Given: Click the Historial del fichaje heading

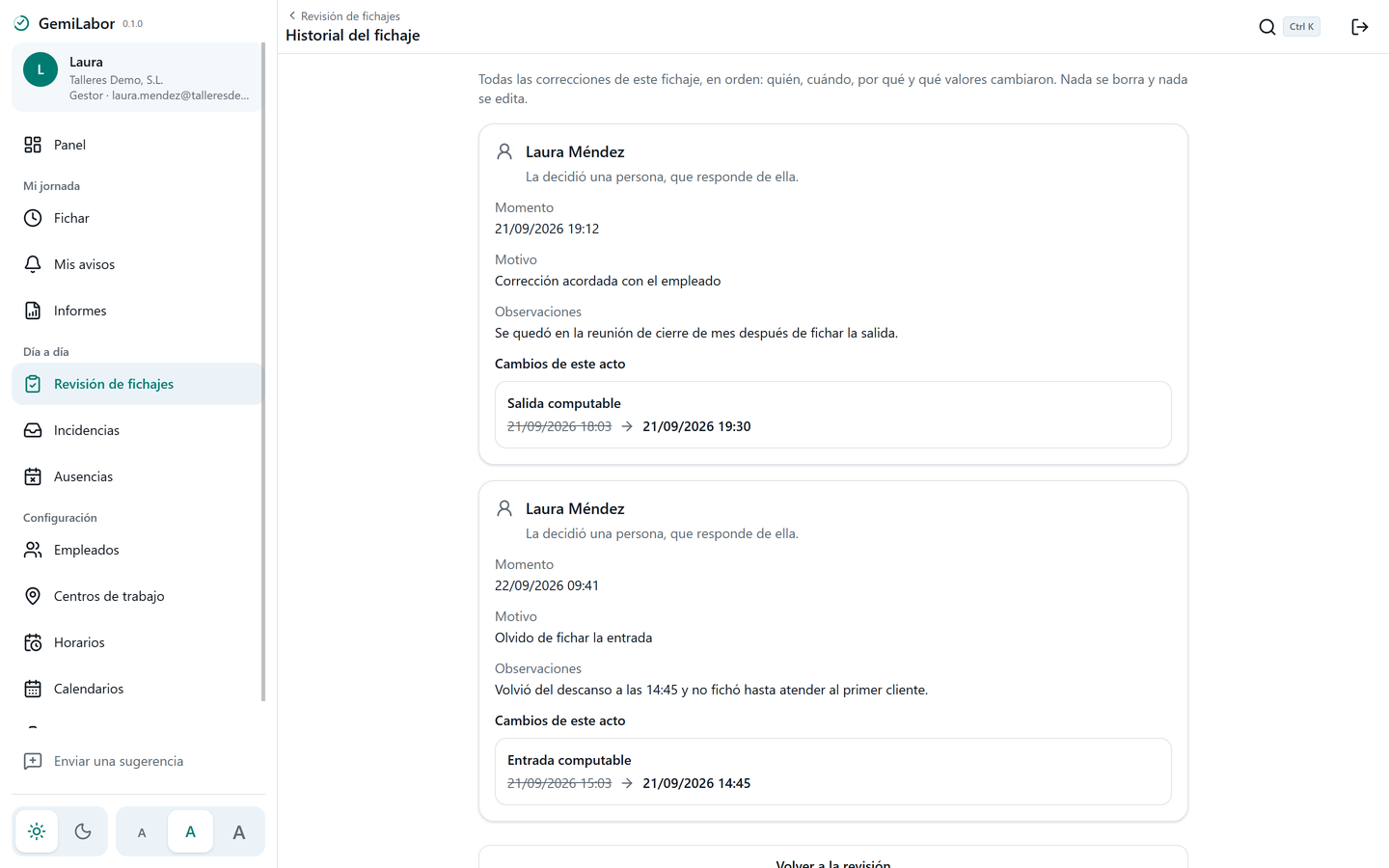Looking at the screenshot, I should point(353,36).
